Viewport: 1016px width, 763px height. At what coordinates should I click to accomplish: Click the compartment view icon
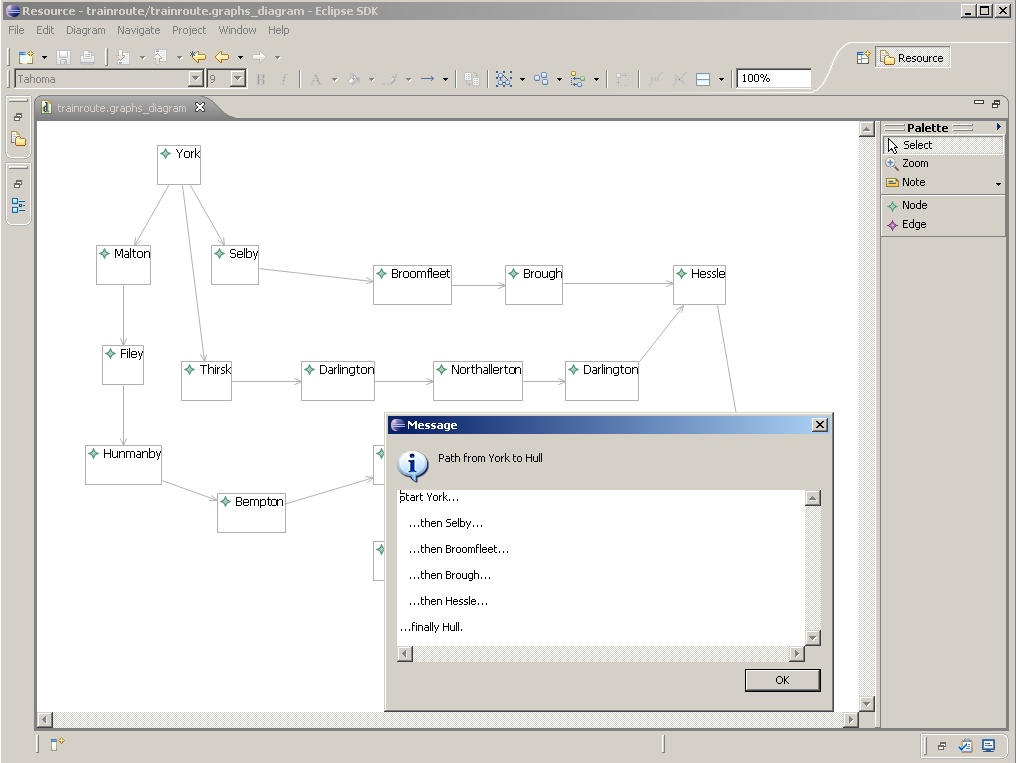703,80
